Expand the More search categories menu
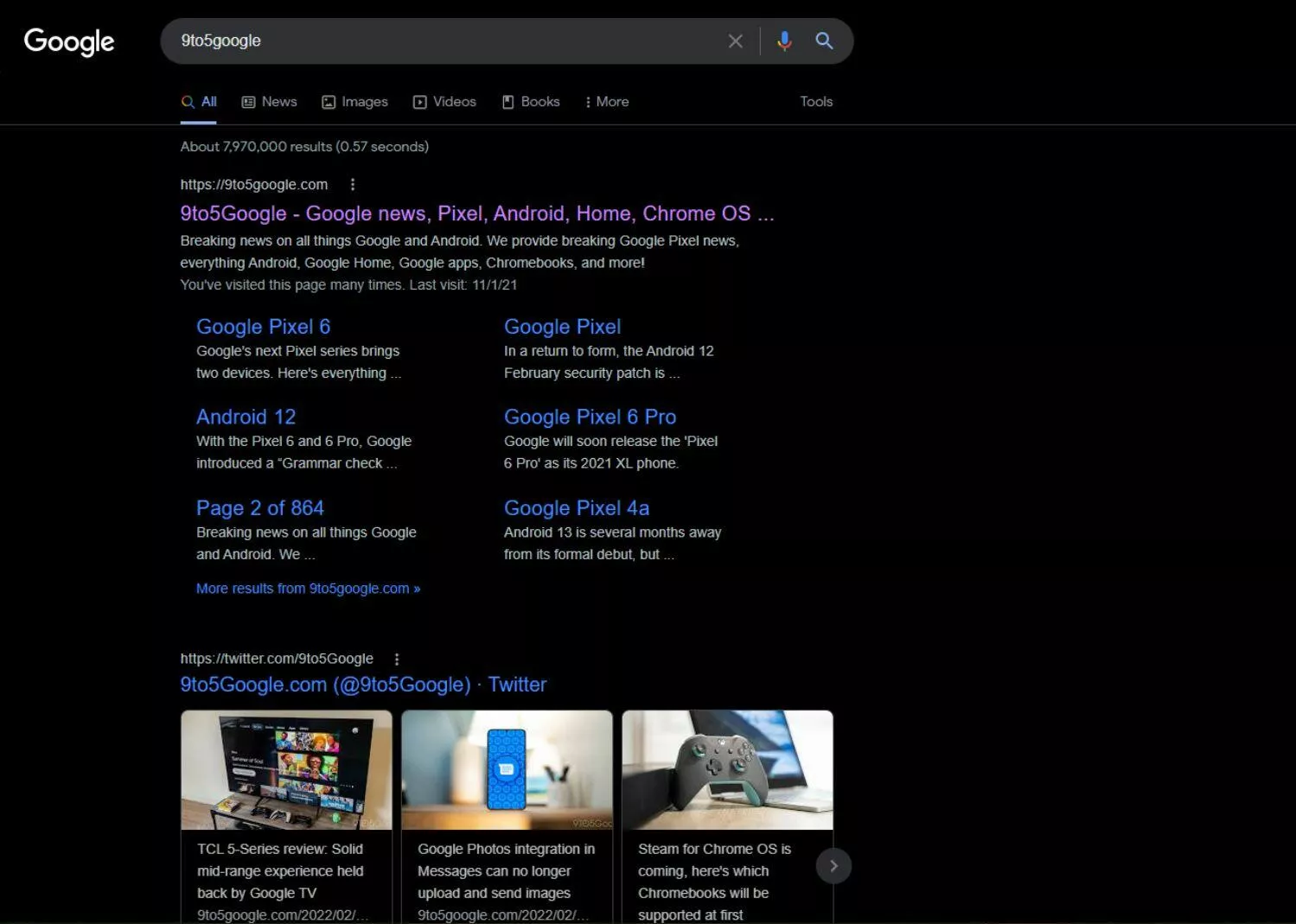The height and width of the screenshot is (924, 1296). tap(607, 102)
